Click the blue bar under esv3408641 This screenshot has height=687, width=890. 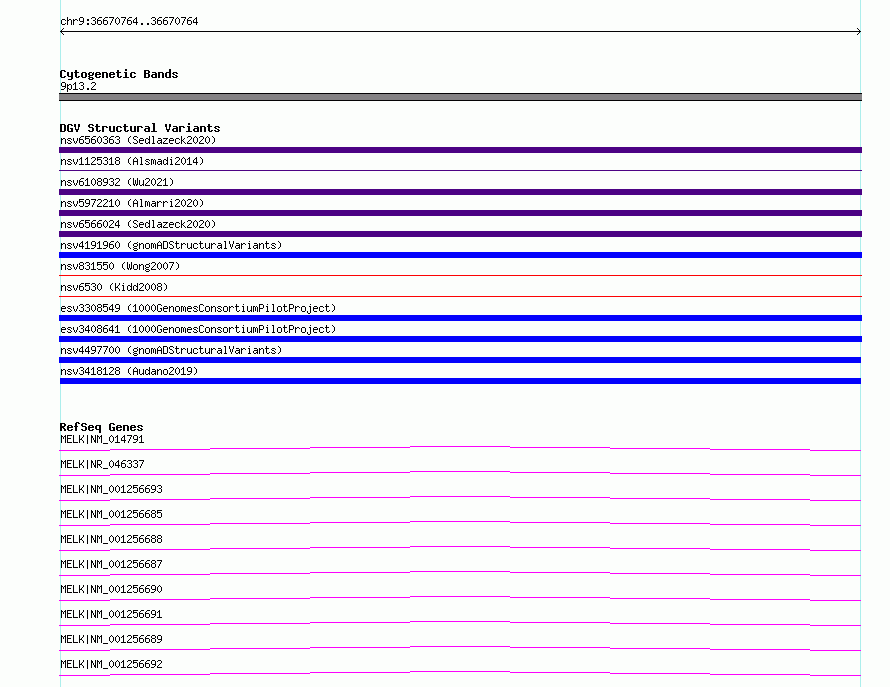460,339
